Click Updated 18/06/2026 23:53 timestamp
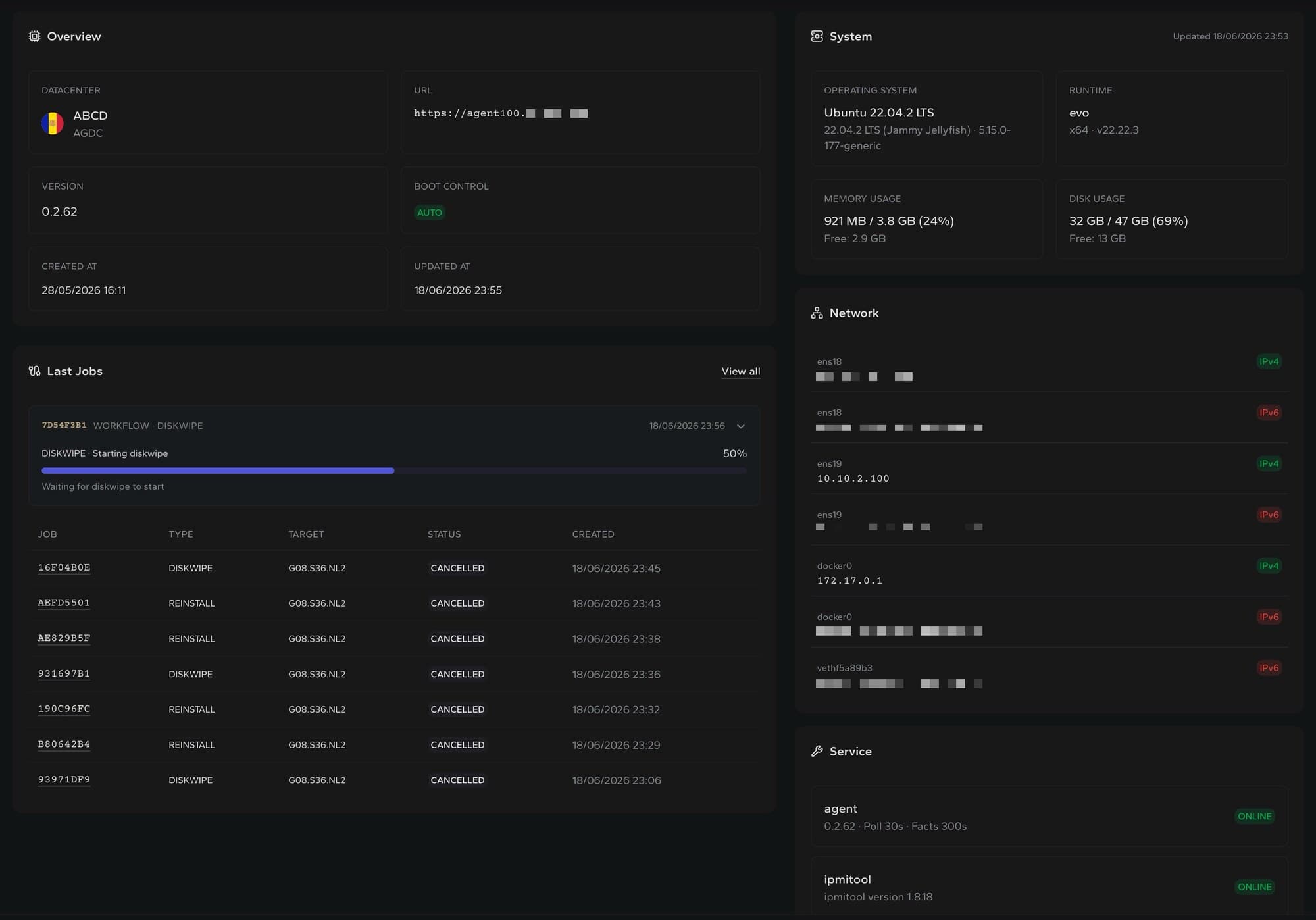The width and height of the screenshot is (1316, 920). pos(1230,36)
